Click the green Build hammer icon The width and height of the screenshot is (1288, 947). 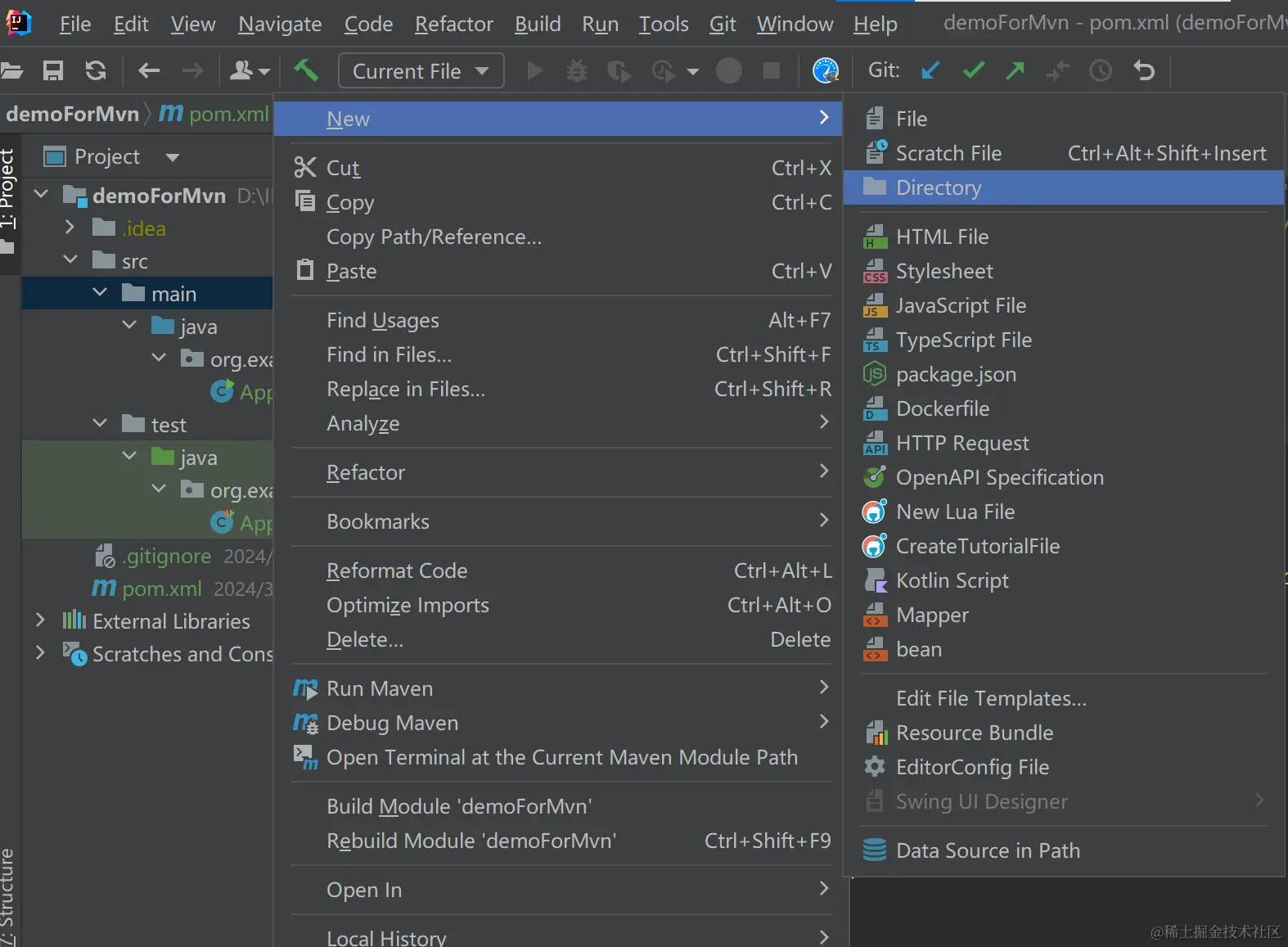click(x=306, y=71)
